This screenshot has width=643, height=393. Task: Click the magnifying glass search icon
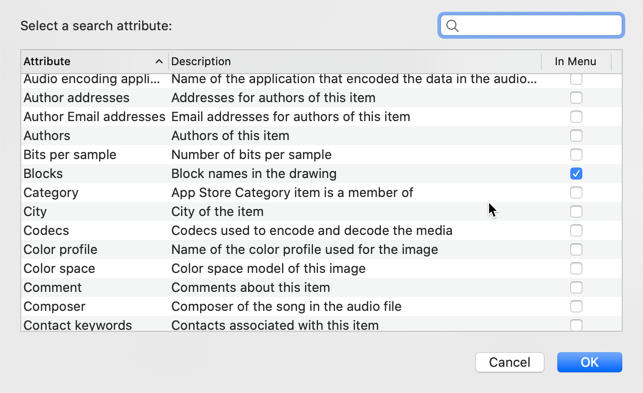pos(452,26)
